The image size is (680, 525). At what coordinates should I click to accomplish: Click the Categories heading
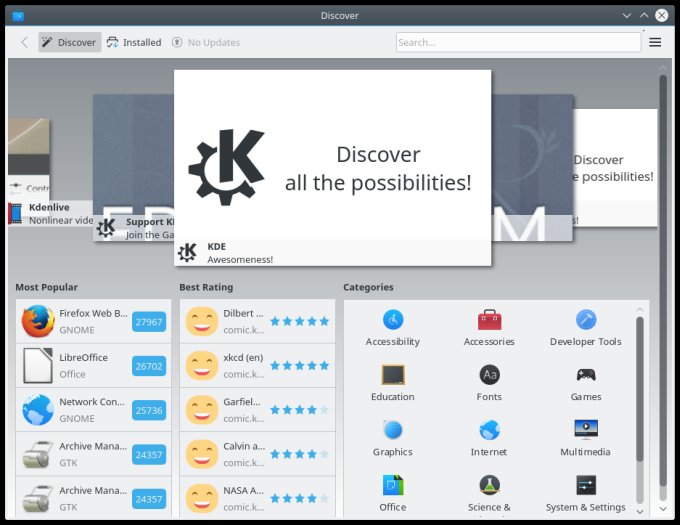point(368,287)
